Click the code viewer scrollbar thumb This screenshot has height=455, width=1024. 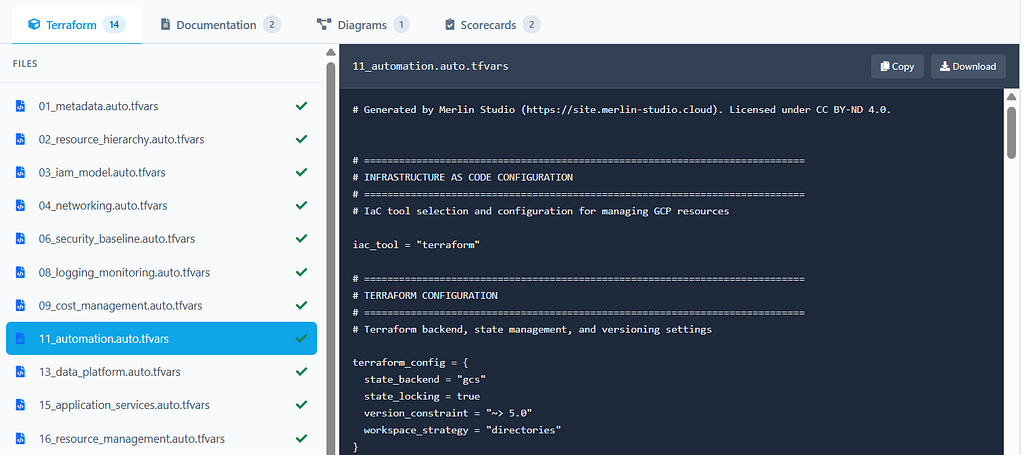pos(1012,133)
